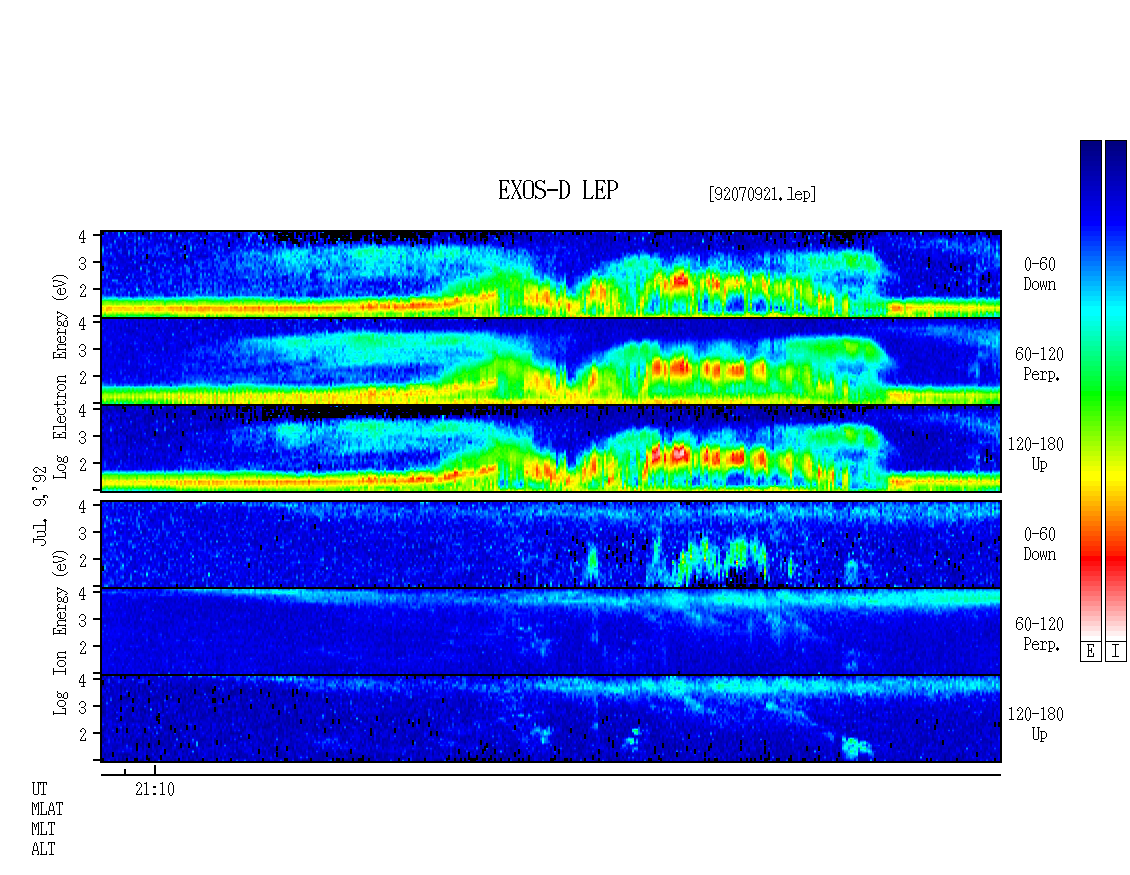
Task: Click the ion color scale bar above I
Action: (1116, 390)
